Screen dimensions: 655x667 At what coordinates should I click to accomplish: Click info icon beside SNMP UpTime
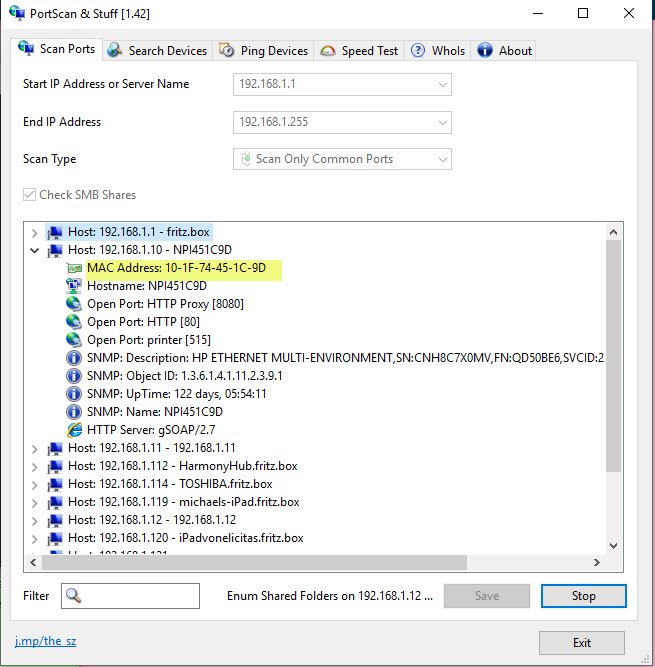pos(74,394)
